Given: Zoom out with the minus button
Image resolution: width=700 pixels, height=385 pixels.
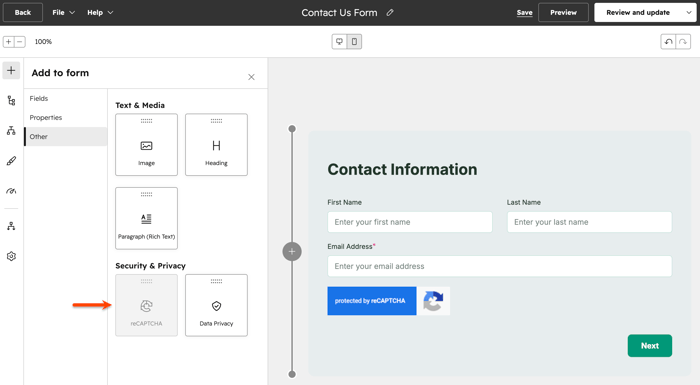Looking at the screenshot, I should [x=20, y=42].
